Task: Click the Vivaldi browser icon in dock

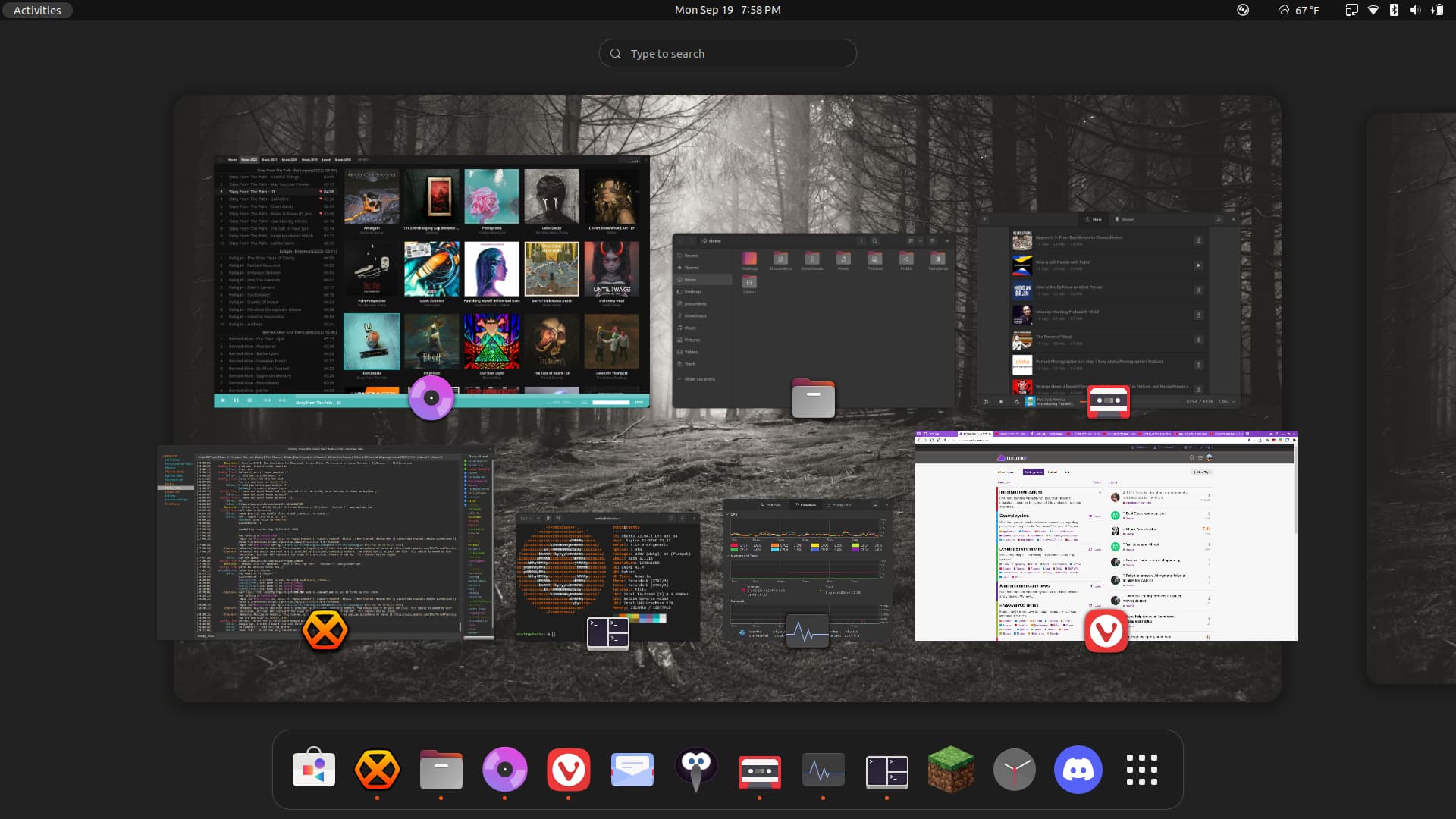Action: pyautogui.click(x=568, y=769)
